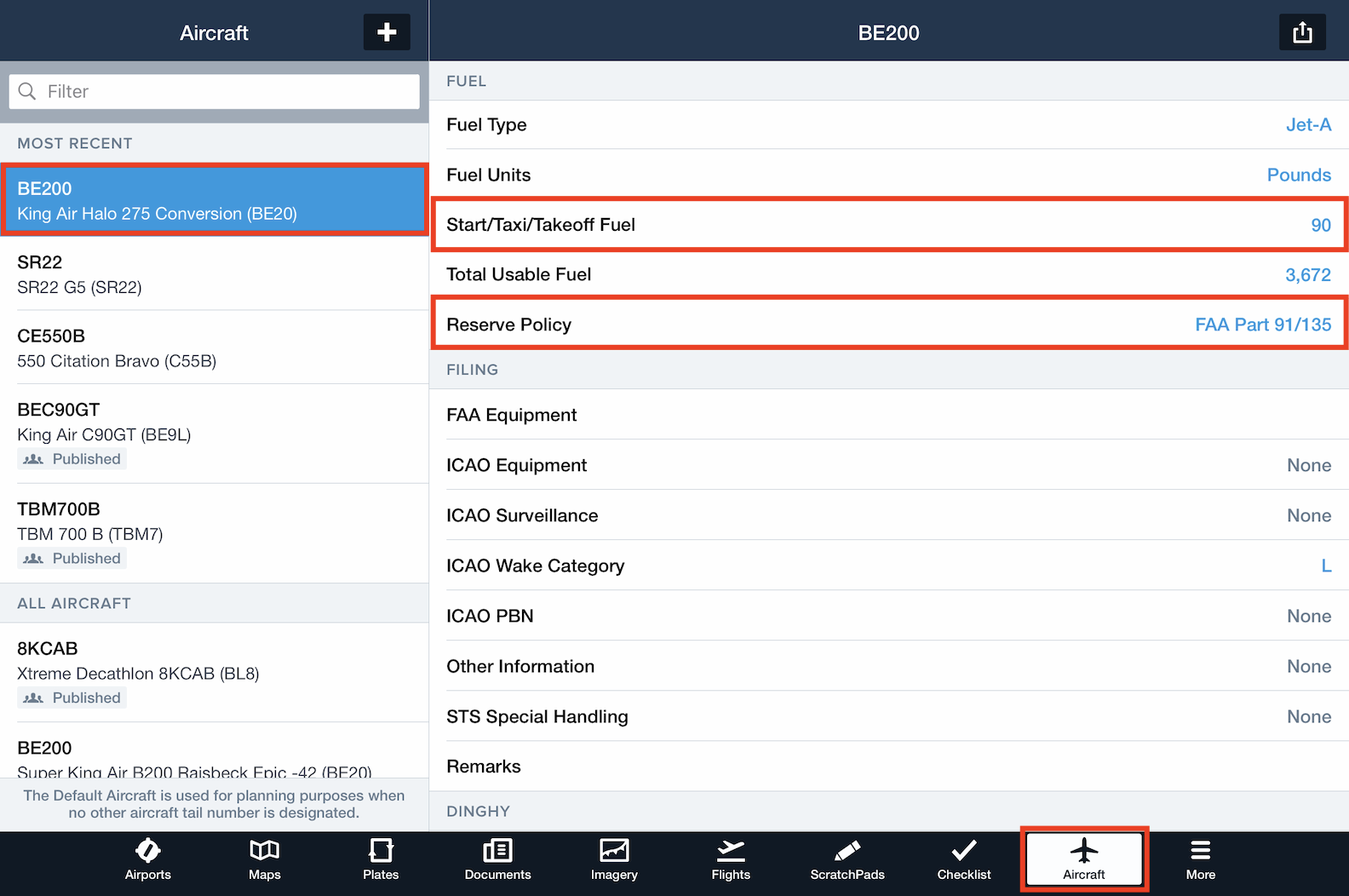Click the magnifier icon in the Filter box
Image resolution: width=1349 pixels, height=896 pixels.
pyautogui.click(x=27, y=91)
